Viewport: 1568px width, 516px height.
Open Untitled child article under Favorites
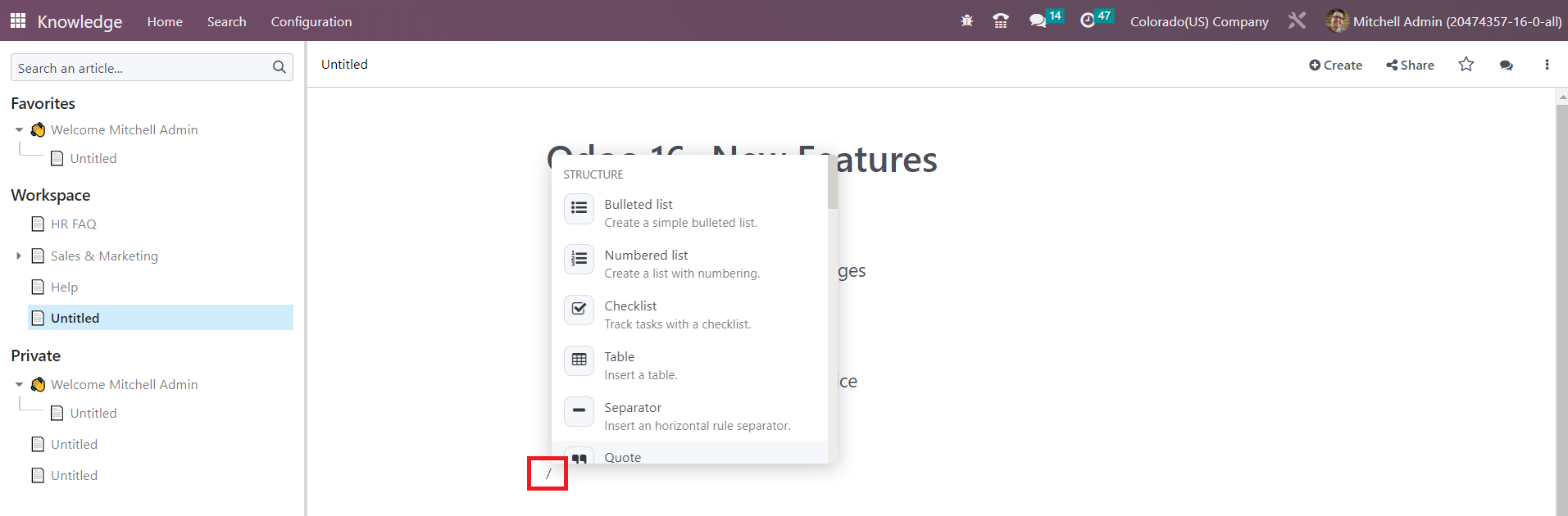pyautogui.click(x=93, y=158)
